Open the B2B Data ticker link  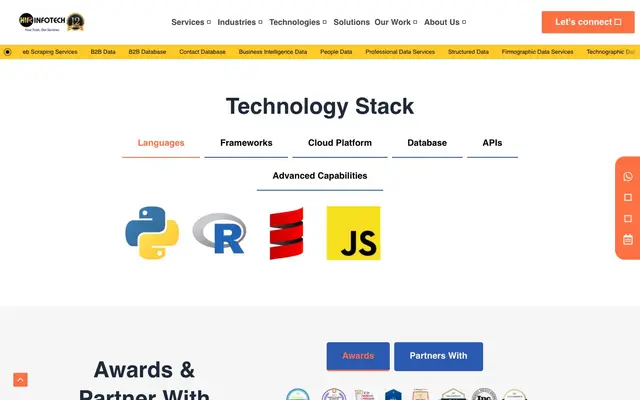click(x=103, y=52)
